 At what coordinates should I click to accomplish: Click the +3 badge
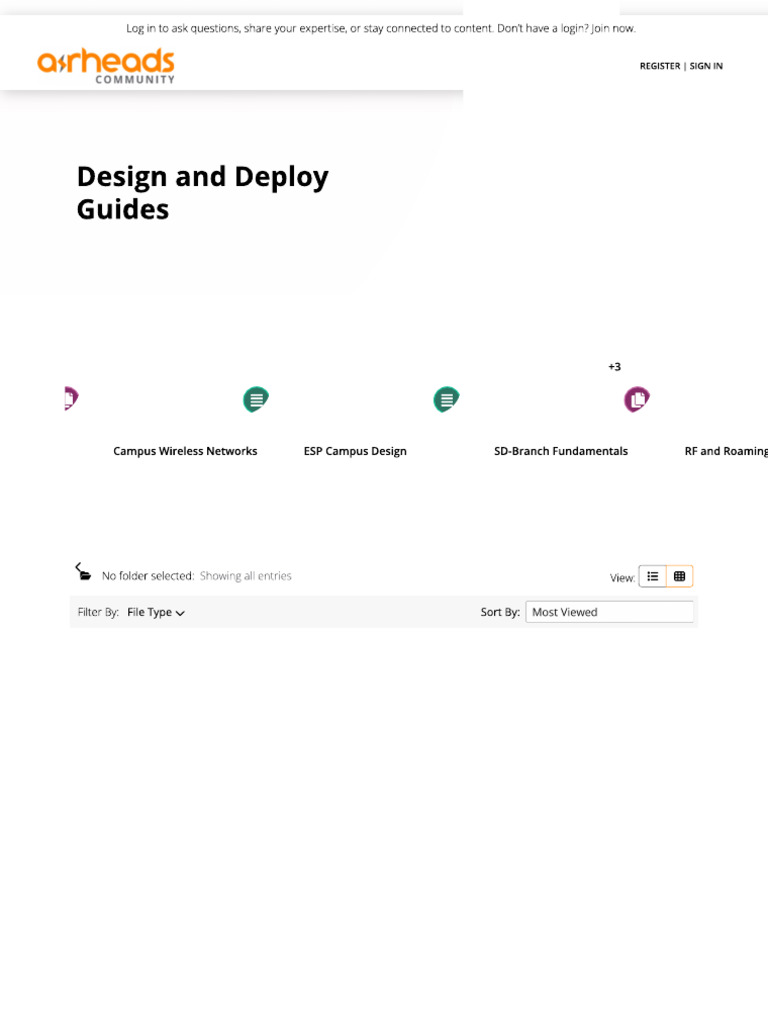[615, 367]
